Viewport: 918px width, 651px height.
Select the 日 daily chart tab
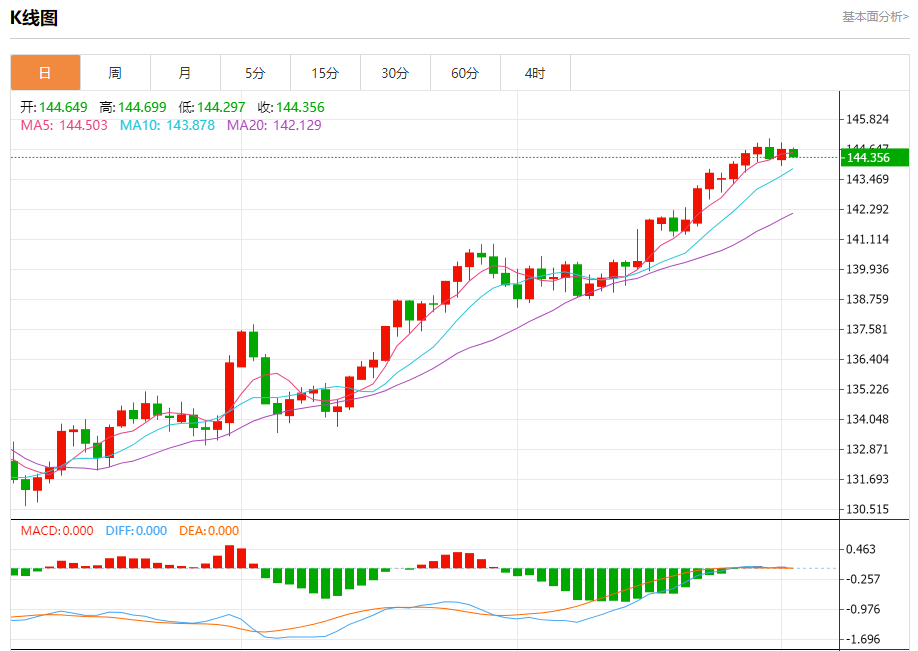click(x=46, y=73)
